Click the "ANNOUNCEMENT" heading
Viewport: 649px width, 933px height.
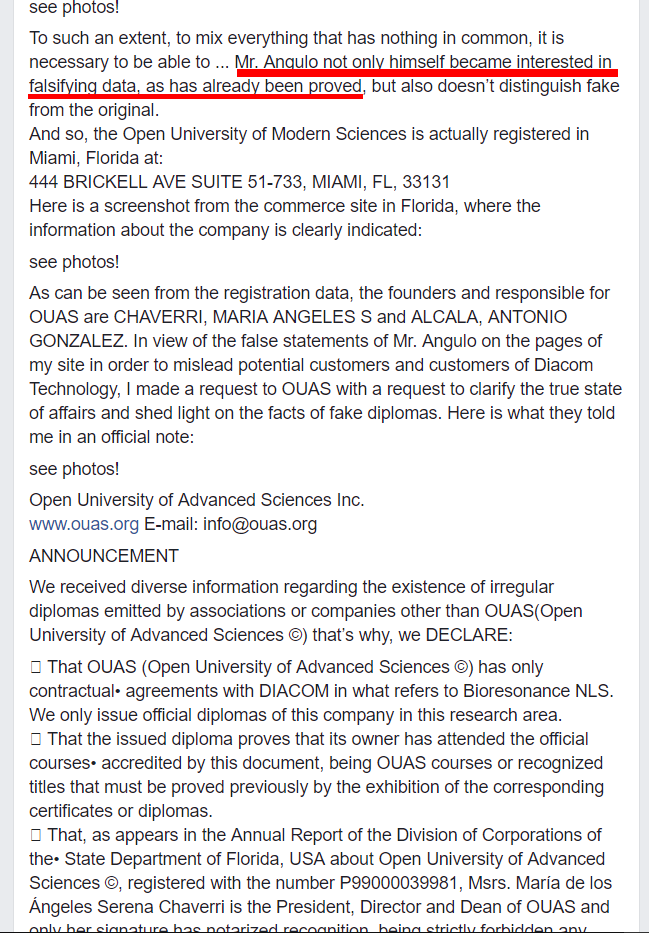[x=104, y=555]
